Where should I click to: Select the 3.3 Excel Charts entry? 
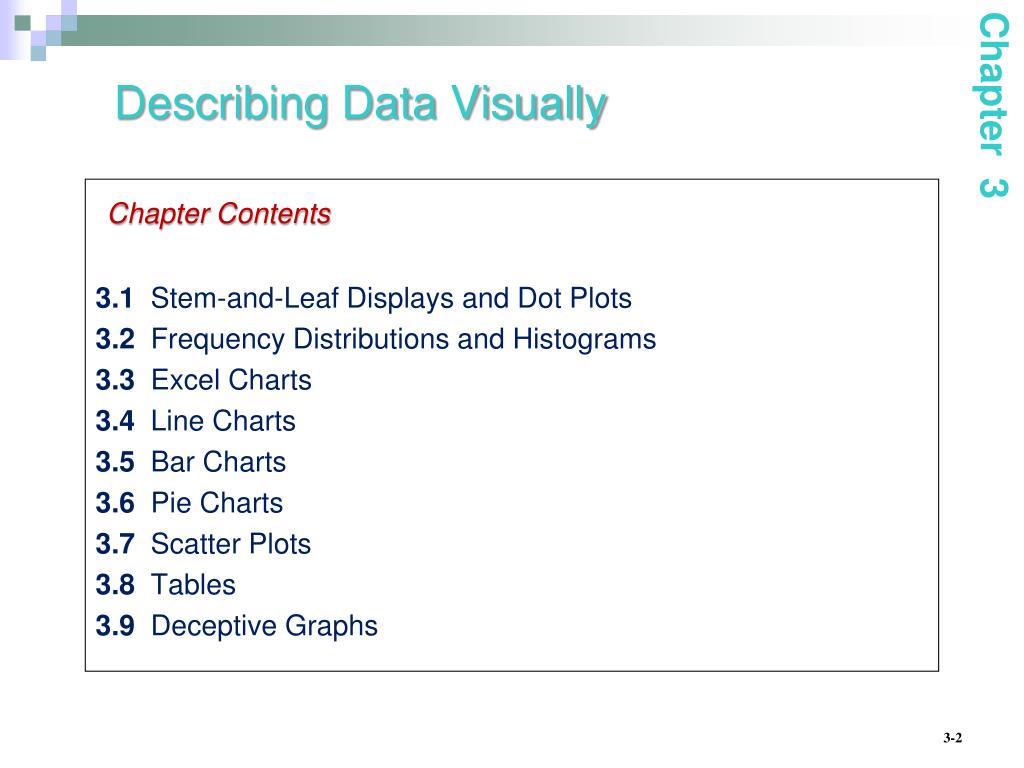tap(204, 380)
